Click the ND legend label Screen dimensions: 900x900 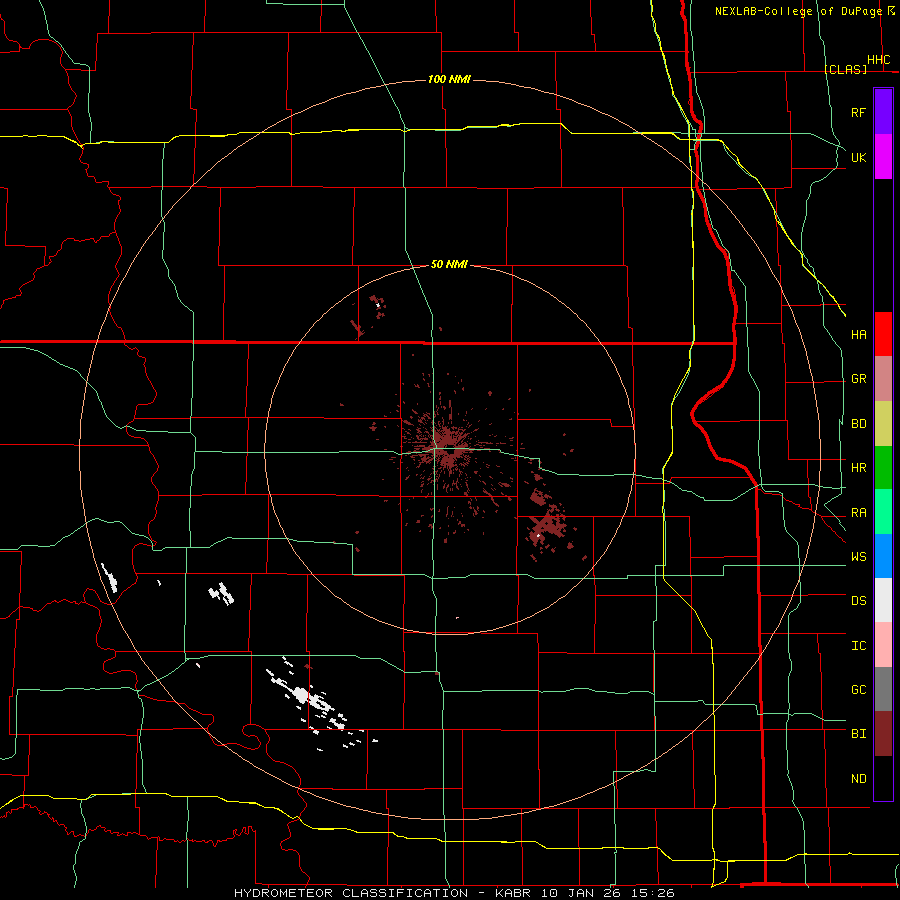tap(859, 778)
